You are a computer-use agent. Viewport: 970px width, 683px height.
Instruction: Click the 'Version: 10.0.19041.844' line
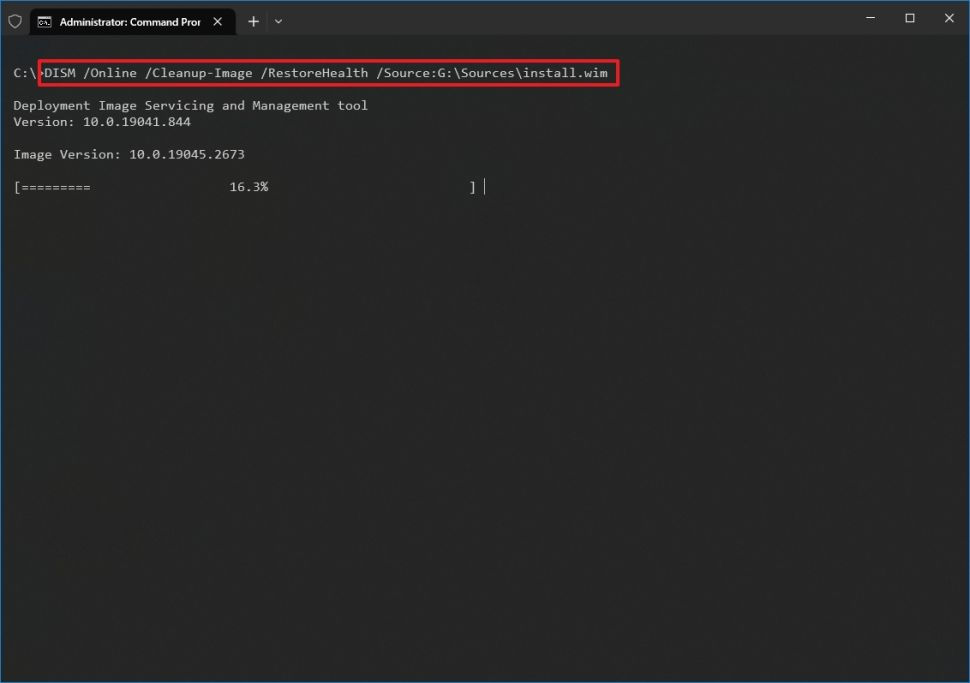pos(102,122)
